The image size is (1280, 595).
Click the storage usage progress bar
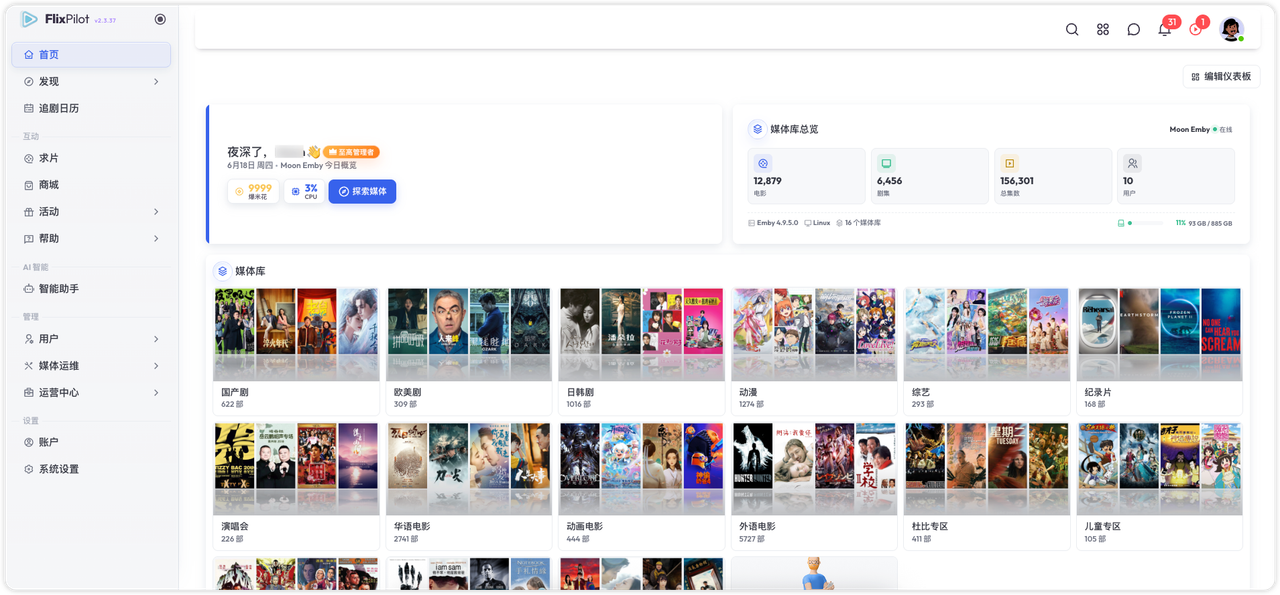pyautogui.click(x=1145, y=223)
